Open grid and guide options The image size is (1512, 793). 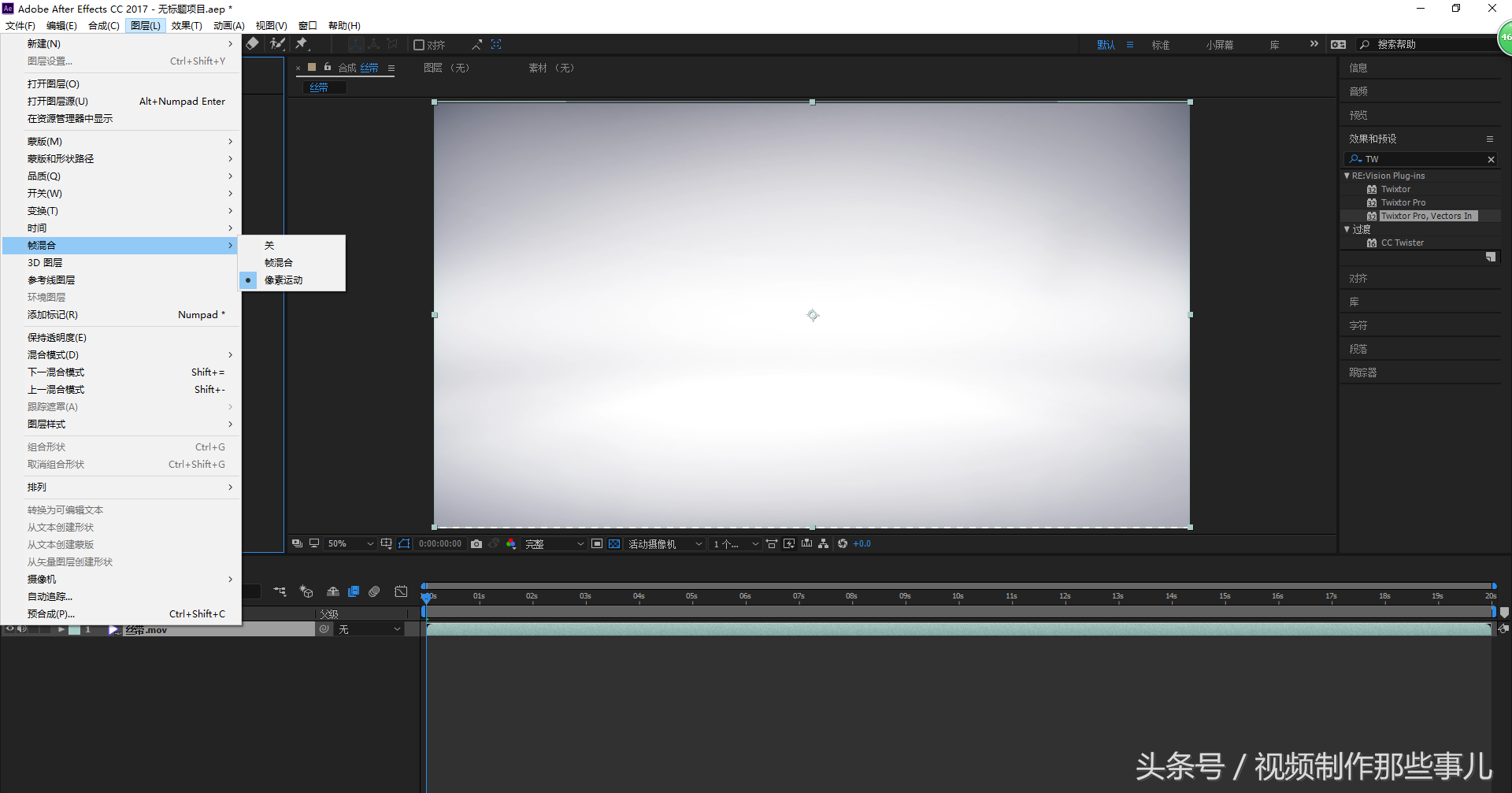click(x=387, y=543)
